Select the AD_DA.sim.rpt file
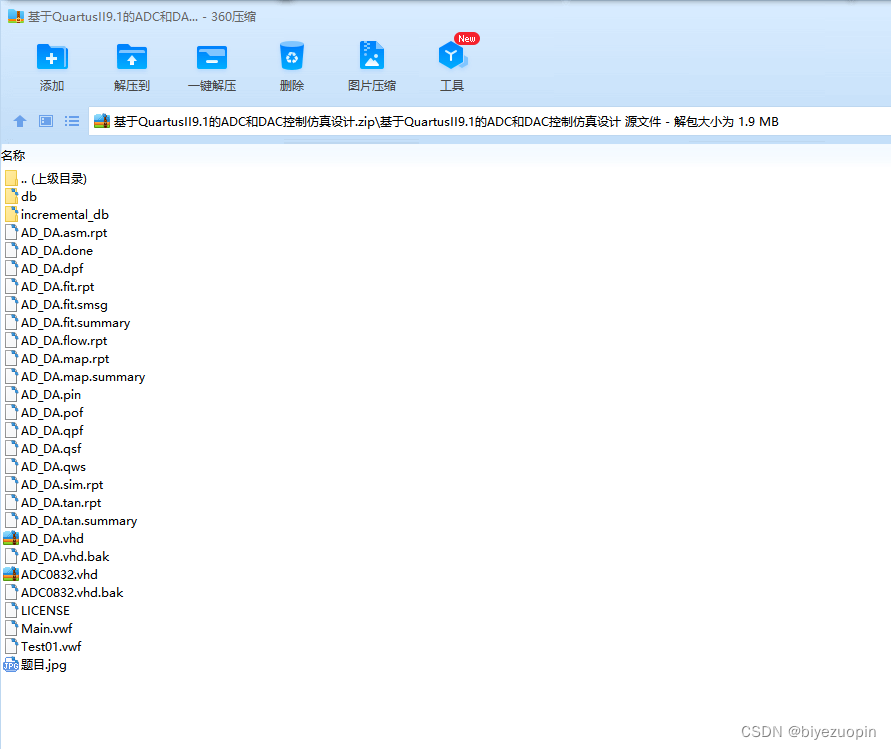This screenshot has width=891, height=749. point(54,485)
